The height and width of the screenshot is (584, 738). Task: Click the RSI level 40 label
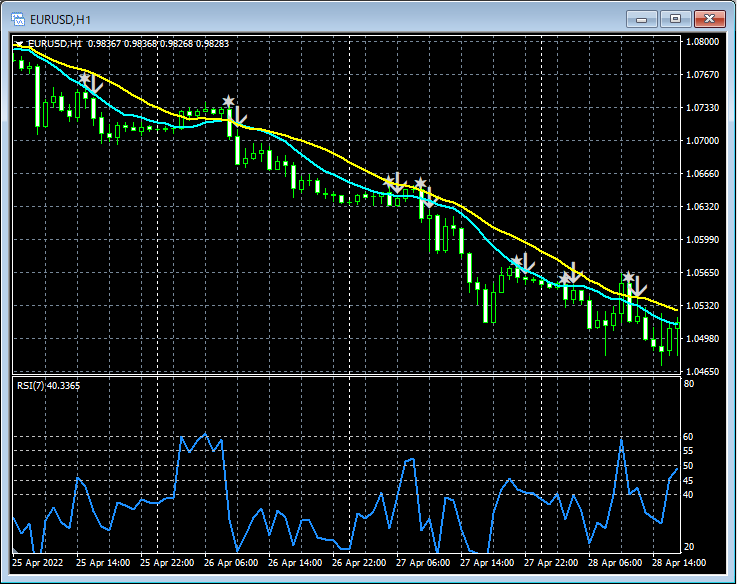(x=688, y=495)
